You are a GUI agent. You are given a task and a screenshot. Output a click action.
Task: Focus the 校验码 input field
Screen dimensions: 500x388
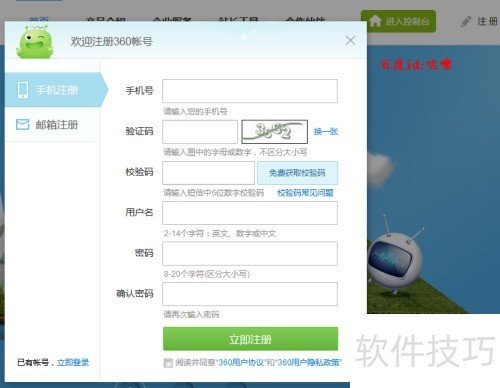pyautogui.click(x=208, y=173)
